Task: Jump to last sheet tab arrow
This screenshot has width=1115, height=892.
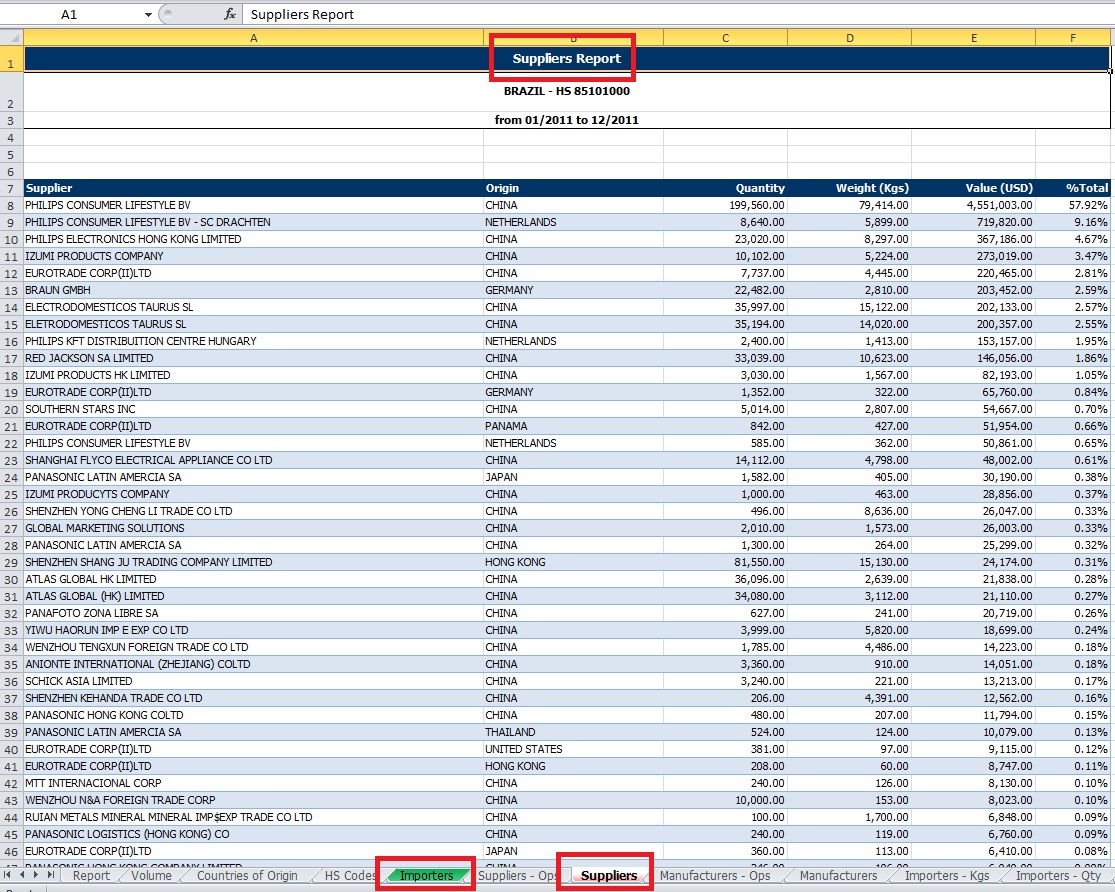Action: coord(51,876)
